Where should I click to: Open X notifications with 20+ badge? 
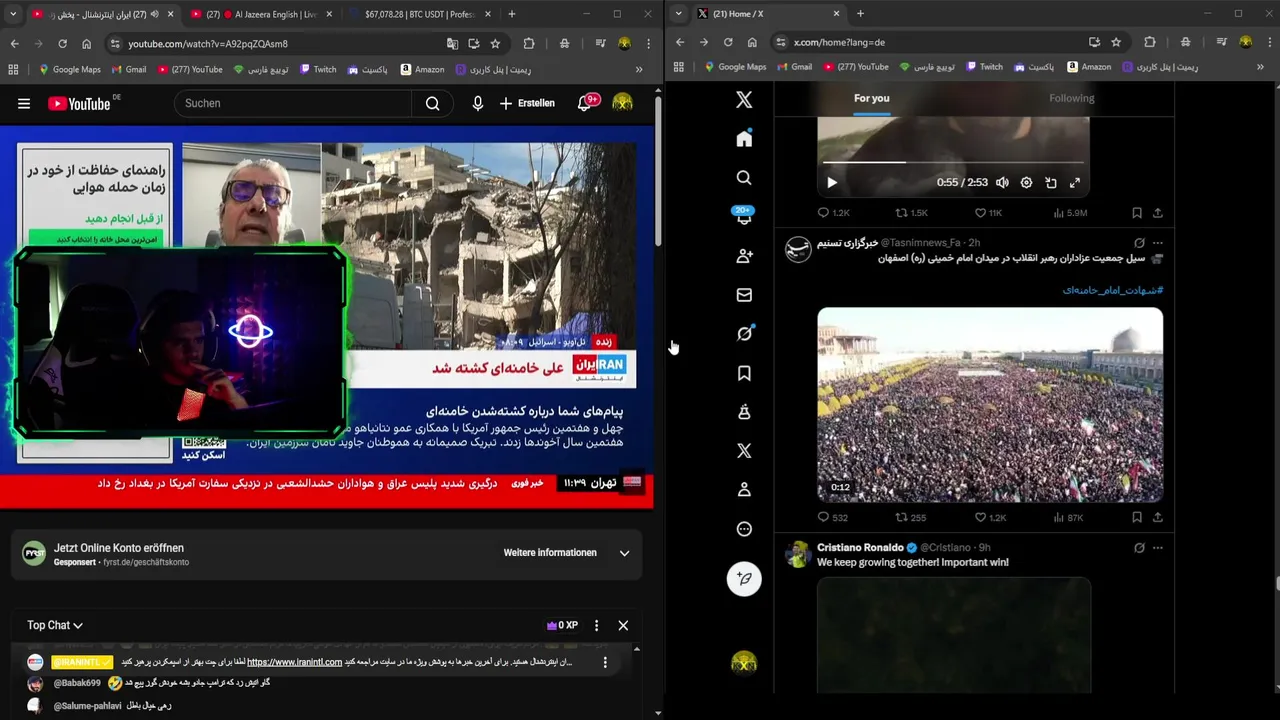744,217
